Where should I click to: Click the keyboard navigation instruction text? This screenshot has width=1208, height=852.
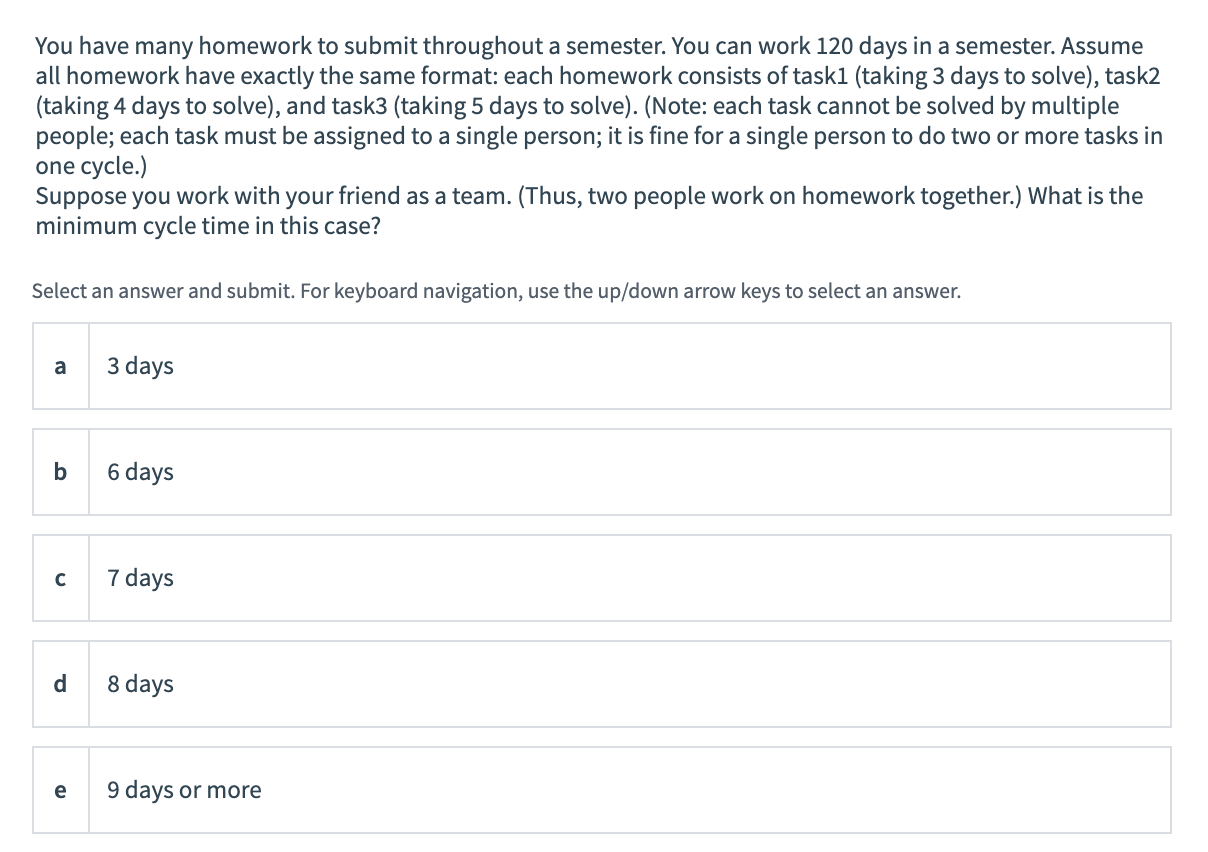coord(494,291)
